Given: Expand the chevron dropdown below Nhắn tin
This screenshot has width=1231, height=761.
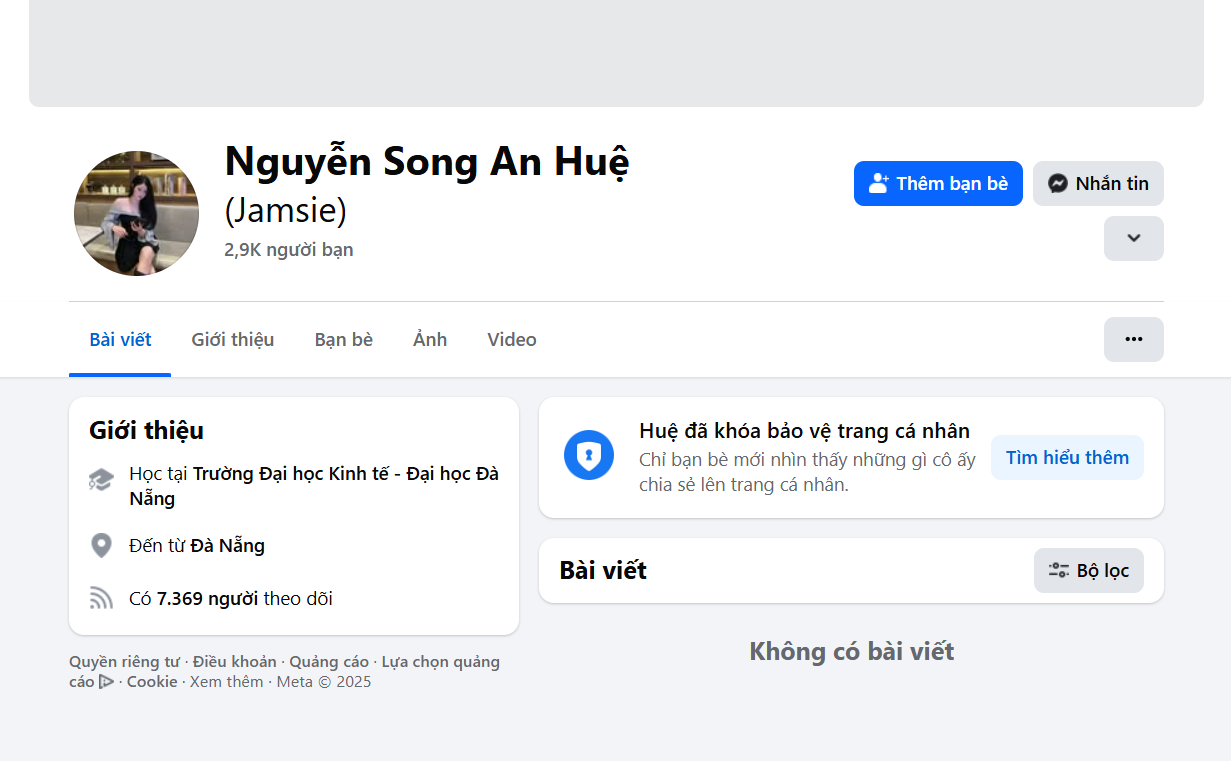Looking at the screenshot, I should (1133, 238).
